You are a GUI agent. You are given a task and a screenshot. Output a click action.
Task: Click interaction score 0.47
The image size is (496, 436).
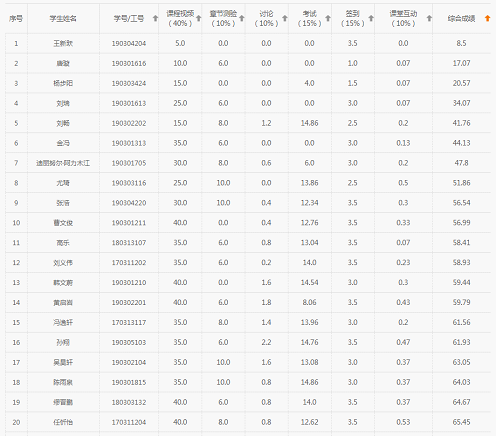click(403, 342)
